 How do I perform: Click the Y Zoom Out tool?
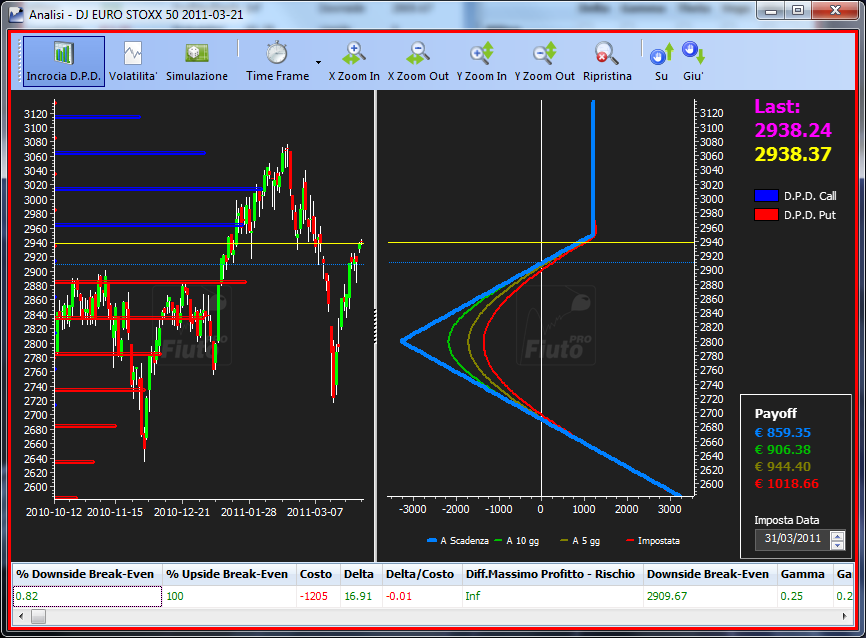545,61
